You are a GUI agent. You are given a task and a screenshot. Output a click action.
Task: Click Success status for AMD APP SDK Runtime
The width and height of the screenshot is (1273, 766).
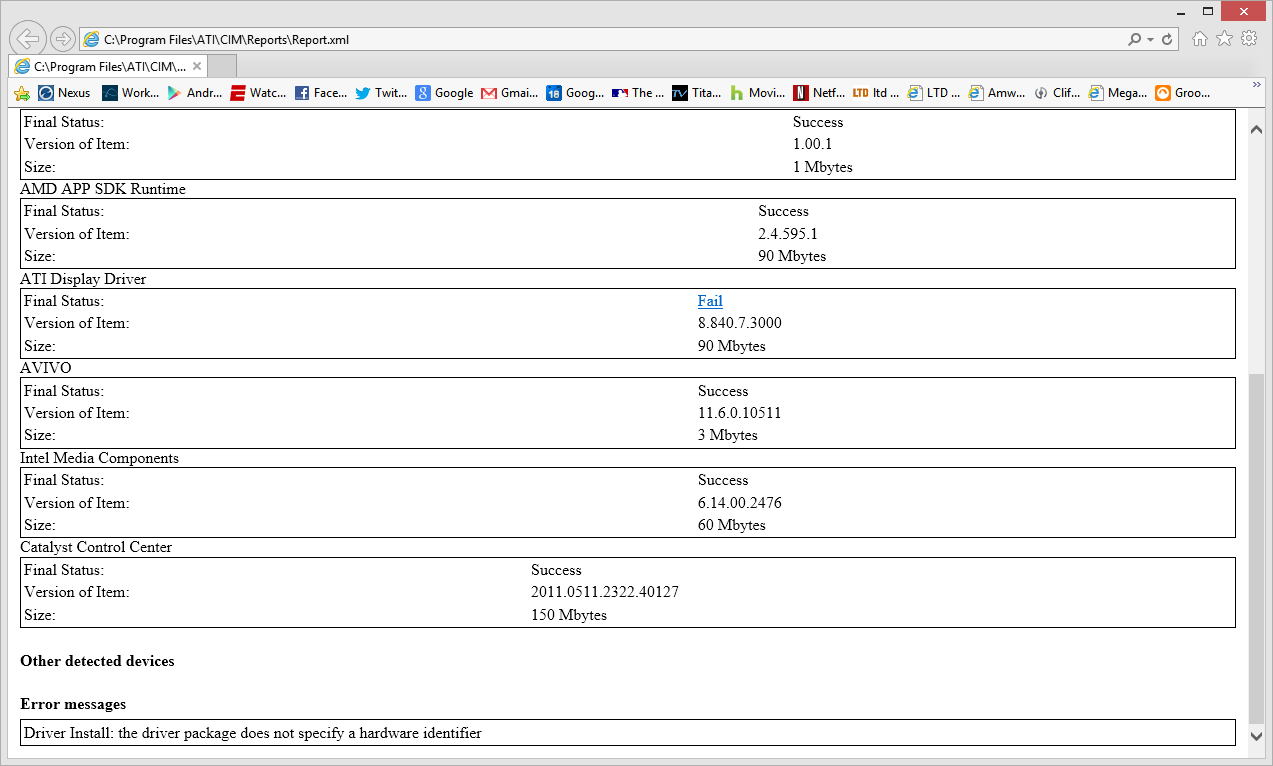(784, 211)
